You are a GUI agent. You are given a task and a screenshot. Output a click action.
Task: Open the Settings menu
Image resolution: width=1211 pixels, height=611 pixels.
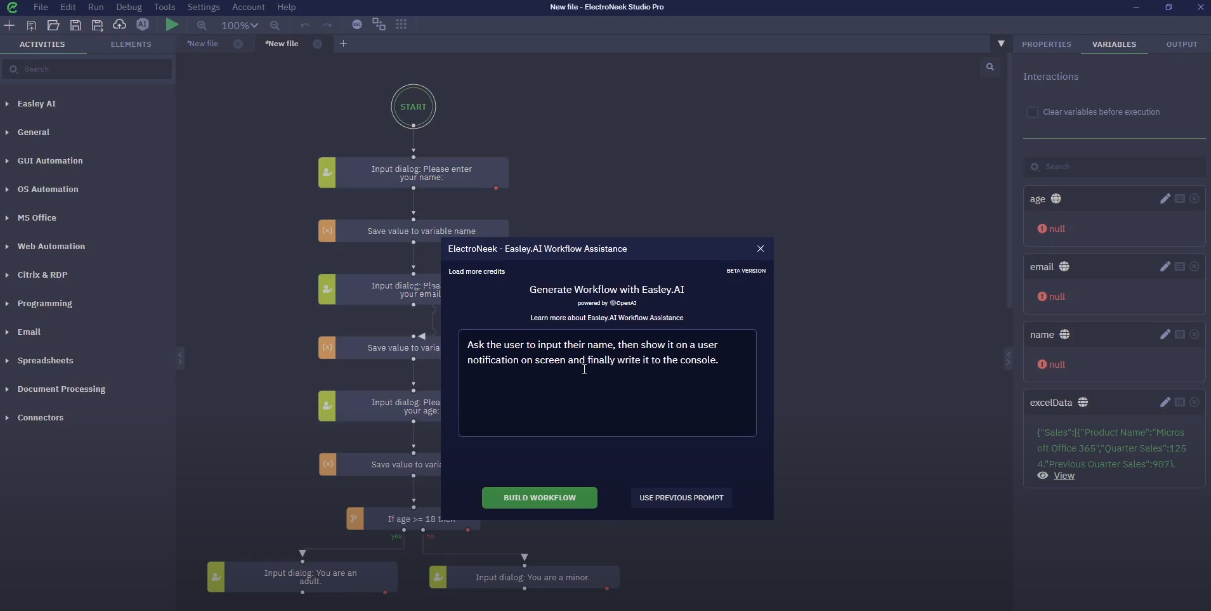coord(203,7)
